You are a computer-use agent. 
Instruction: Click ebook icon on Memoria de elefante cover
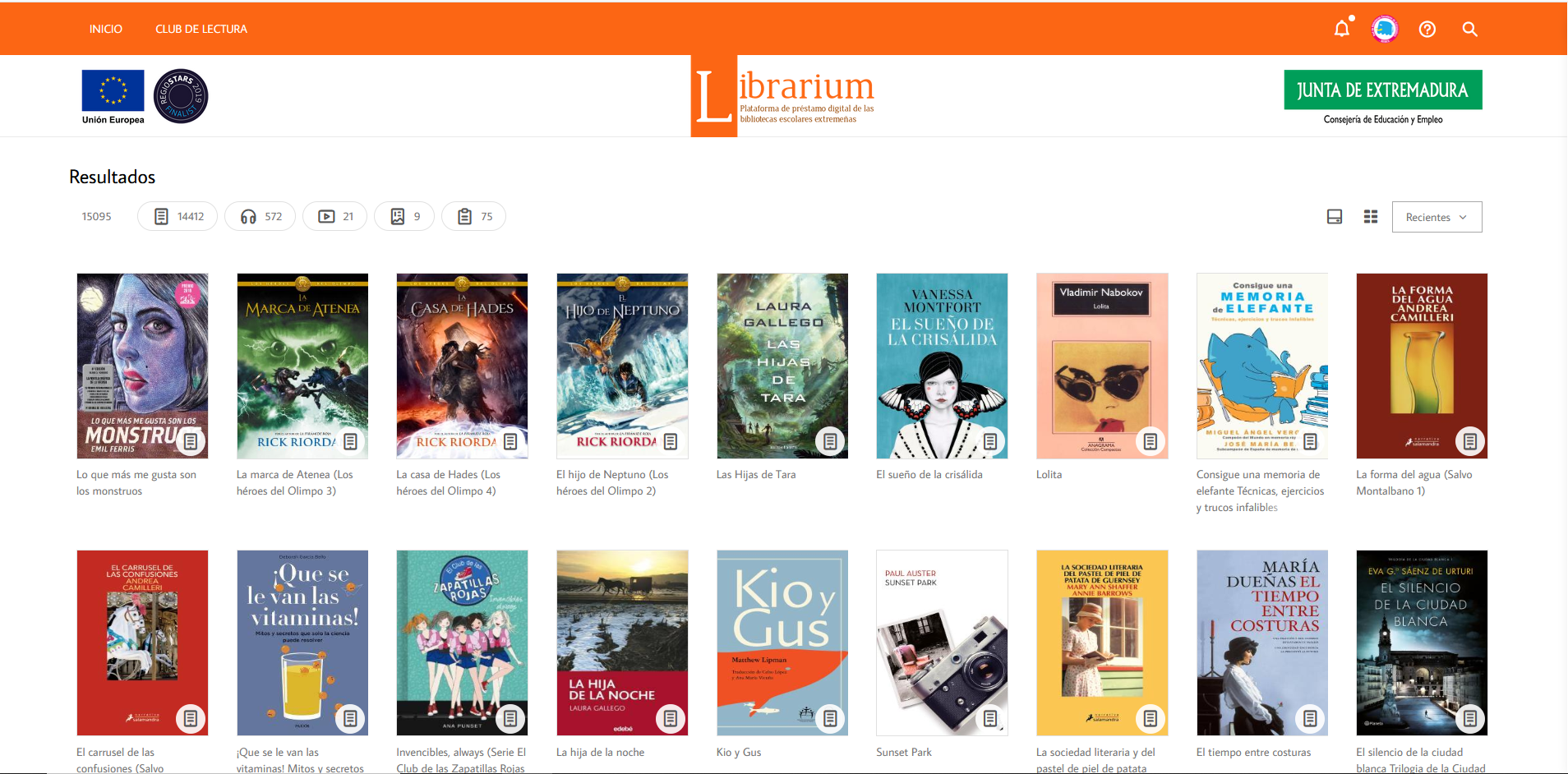pyautogui.click(x=1311, y=441)
